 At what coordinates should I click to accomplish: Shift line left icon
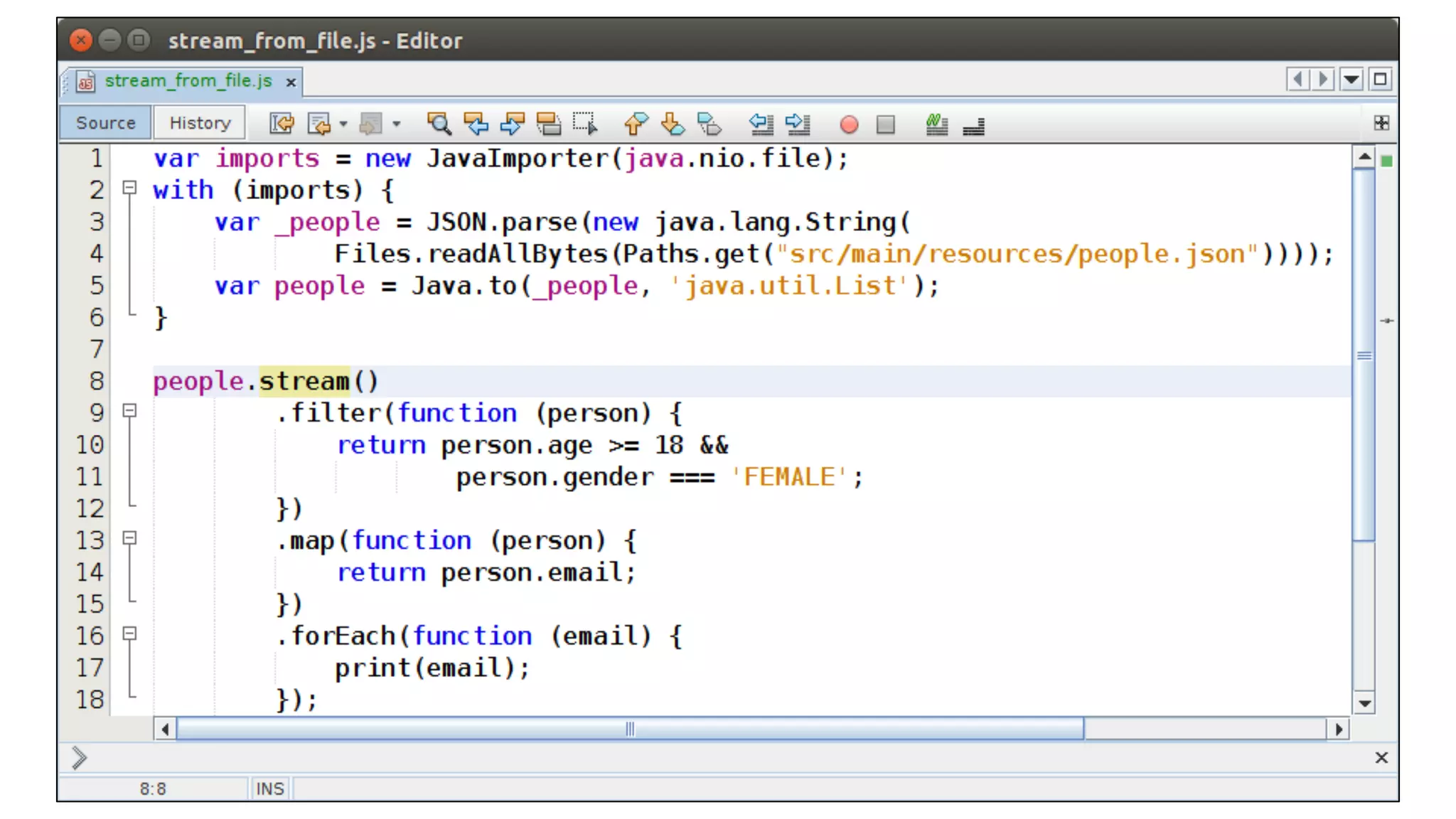(761, 124)
